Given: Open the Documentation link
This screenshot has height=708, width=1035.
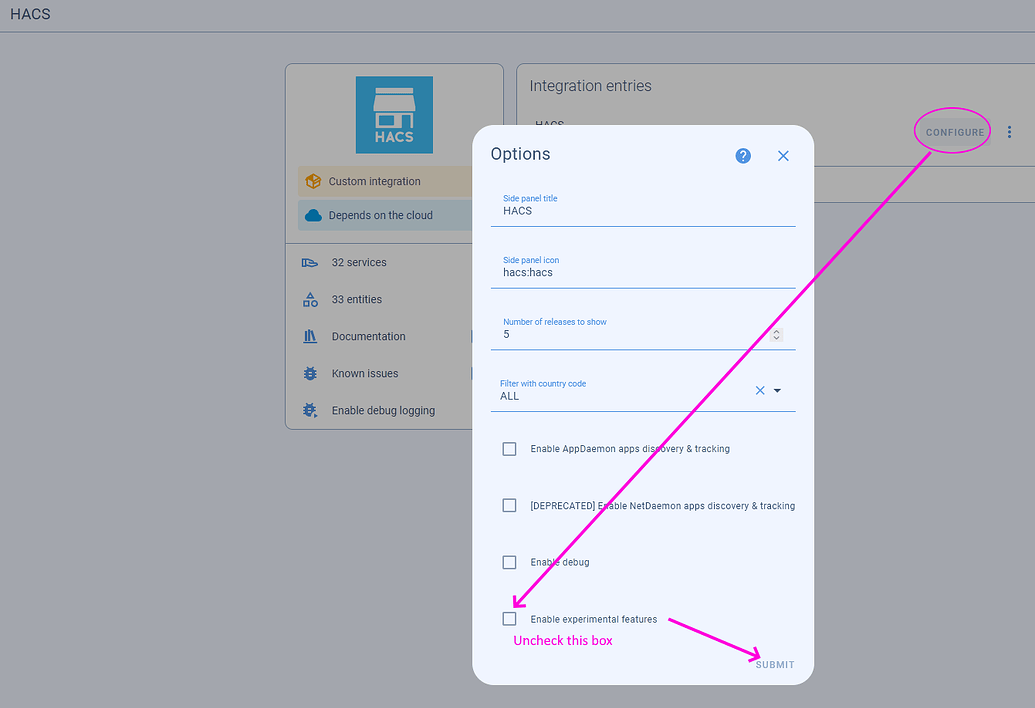Looking at the screenshot, I should [368, 337].
